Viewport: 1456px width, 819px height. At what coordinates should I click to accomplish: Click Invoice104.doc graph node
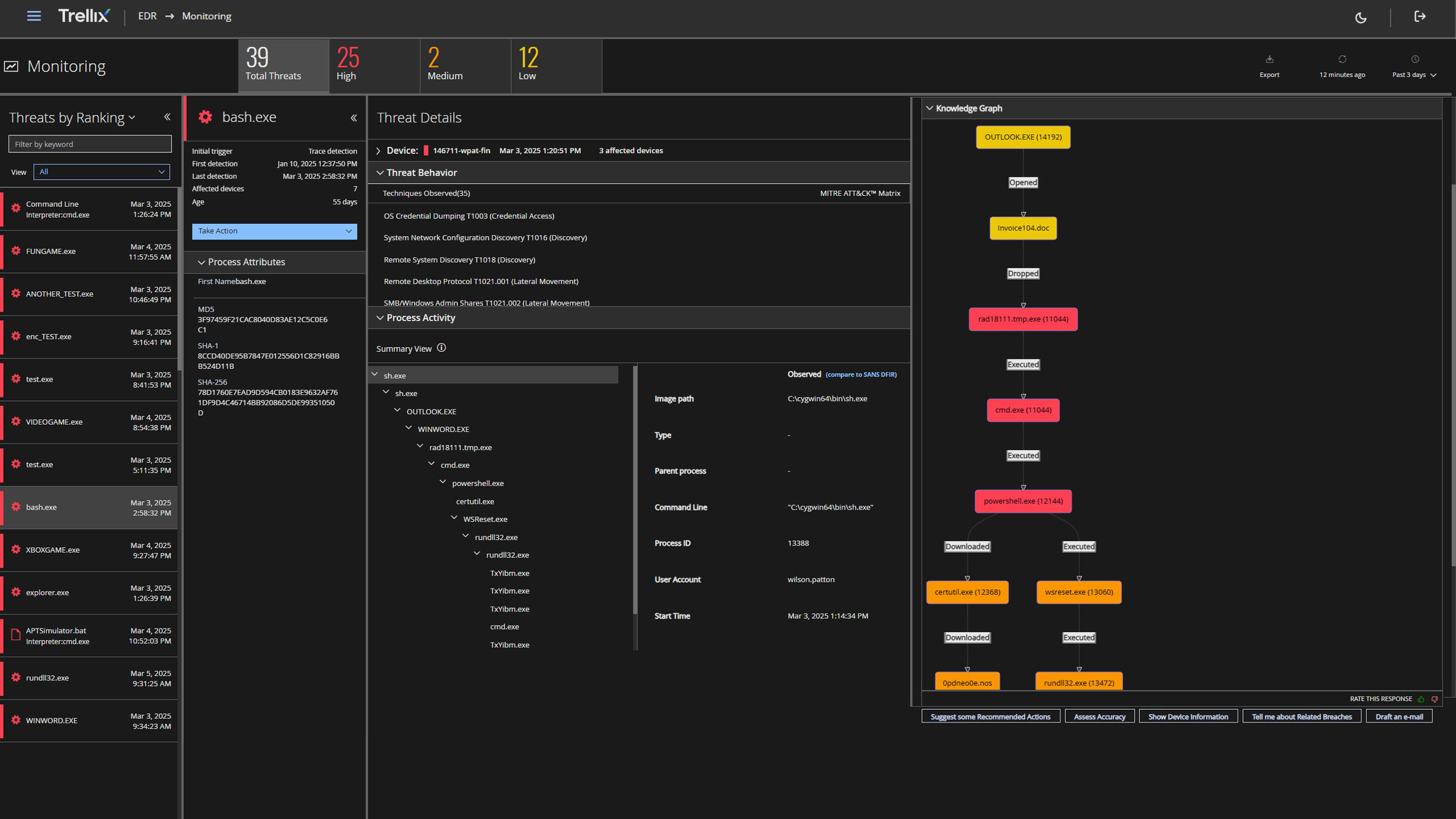[1023, 228]
